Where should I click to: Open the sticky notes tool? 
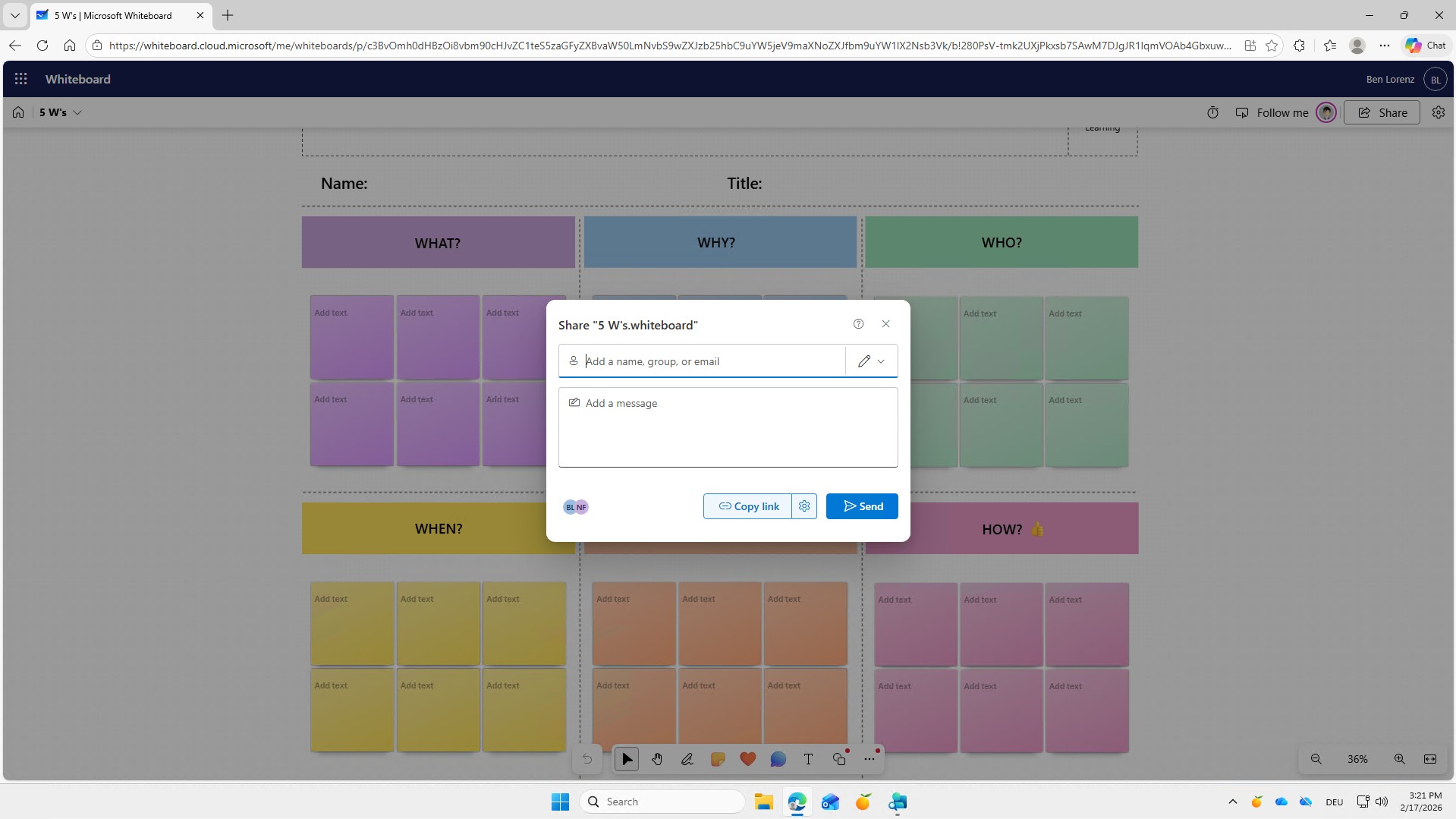point(718,759)
